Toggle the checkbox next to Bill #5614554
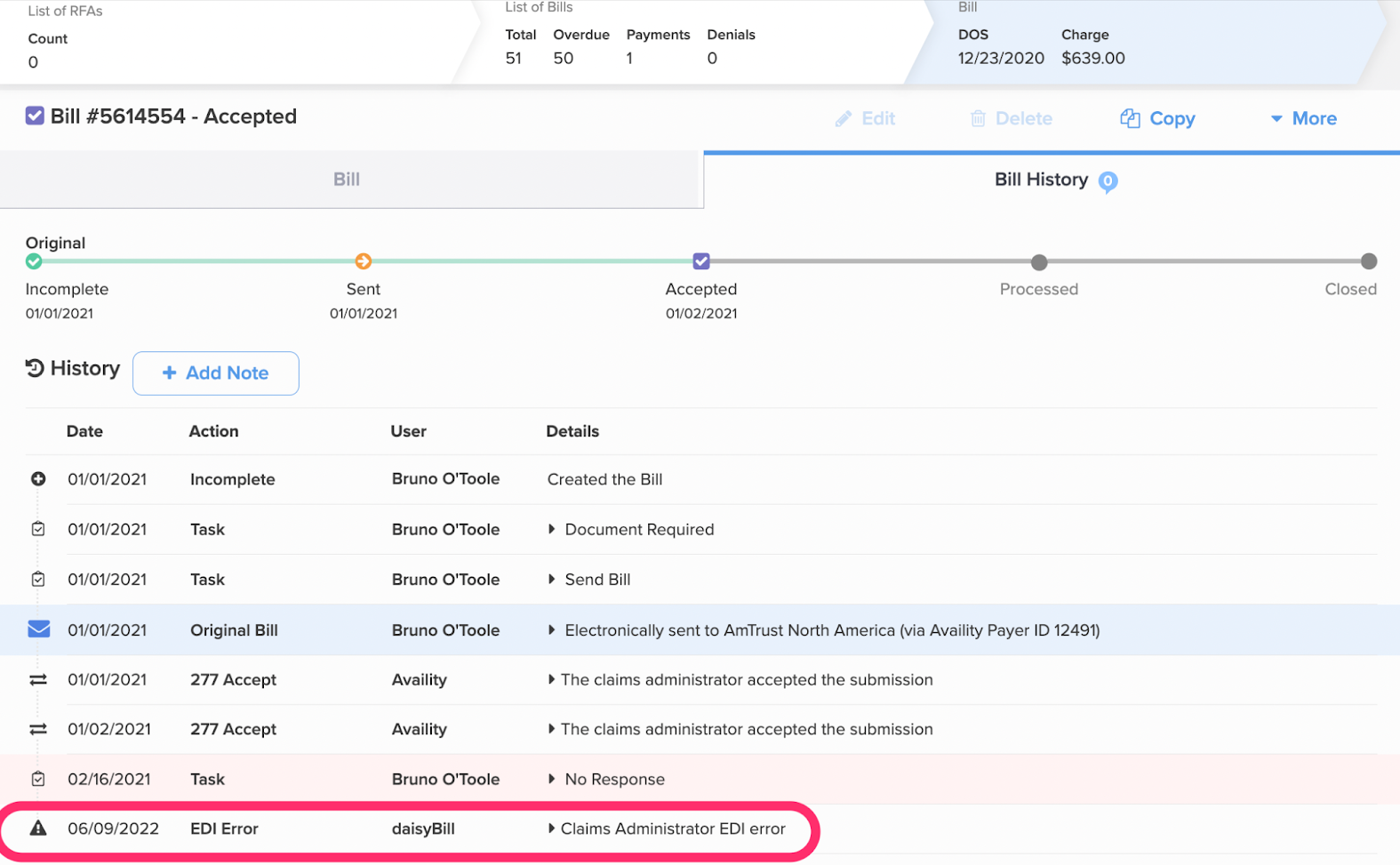Image resolution: width=1400 pixels, height=865 pixels. tap(35, 116)
